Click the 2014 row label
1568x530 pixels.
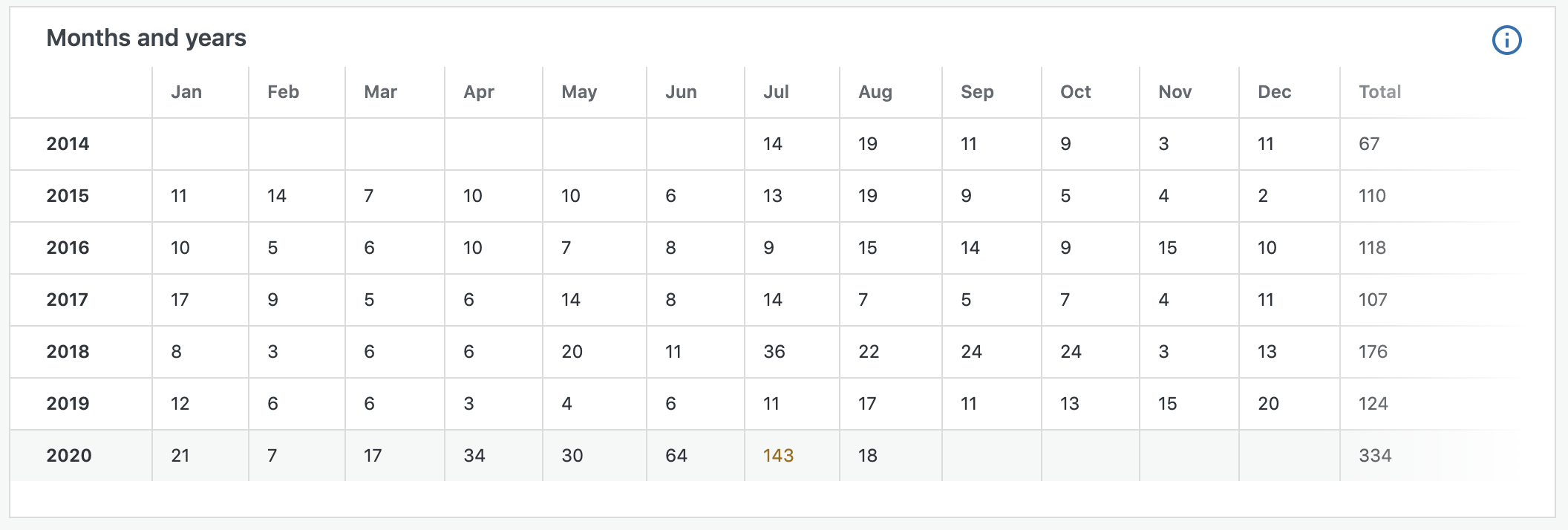pyautogui.click(x=68, y=144)
